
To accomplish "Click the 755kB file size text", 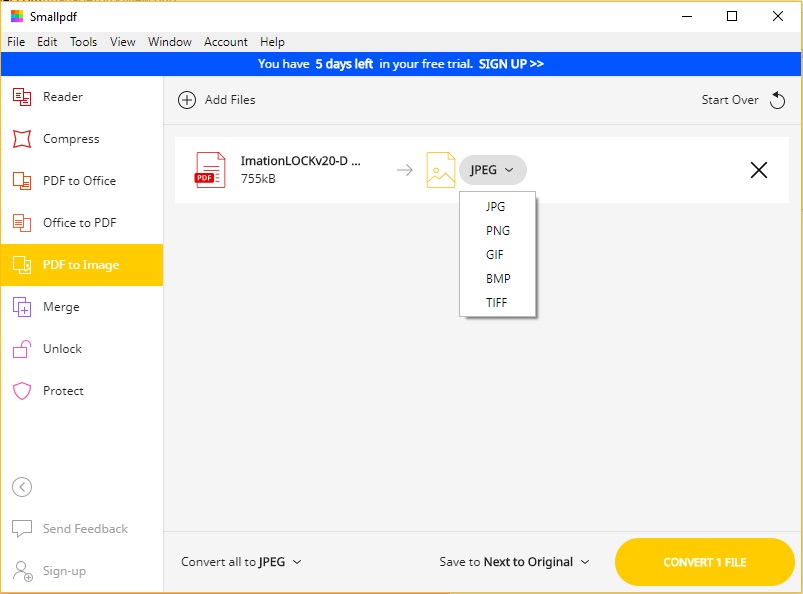I will (x=258, y=179).
